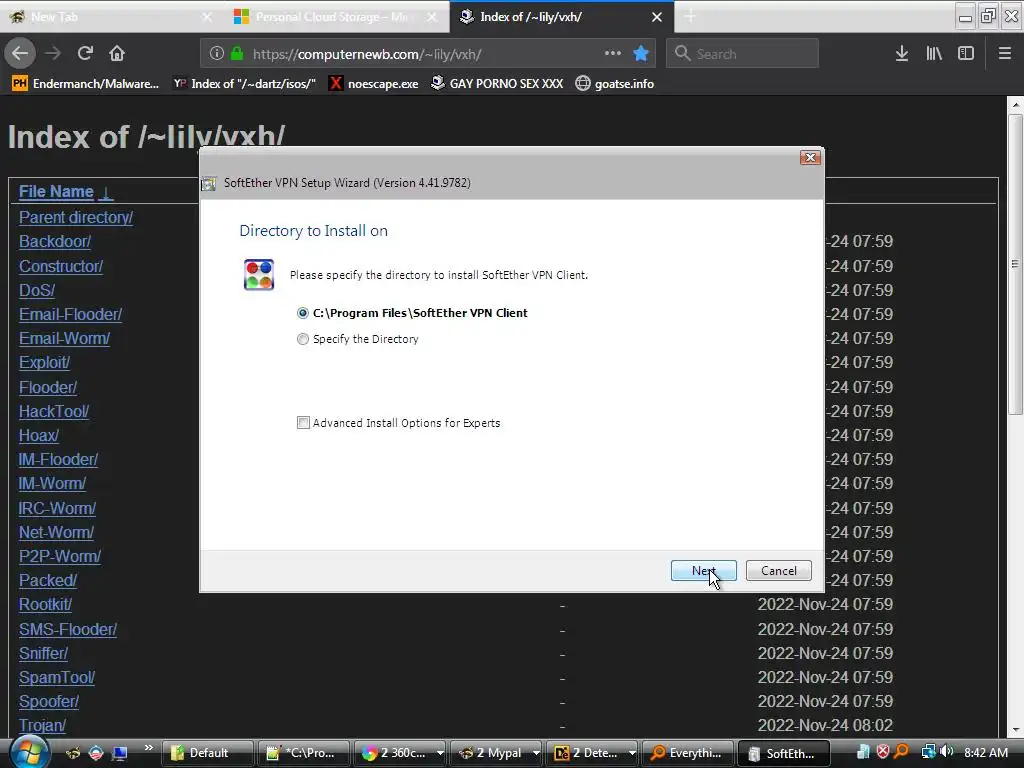Screen dimensions: 1024x768
Task: Click the scrollbar down arrow
Action: click(x=1015, y=729)
